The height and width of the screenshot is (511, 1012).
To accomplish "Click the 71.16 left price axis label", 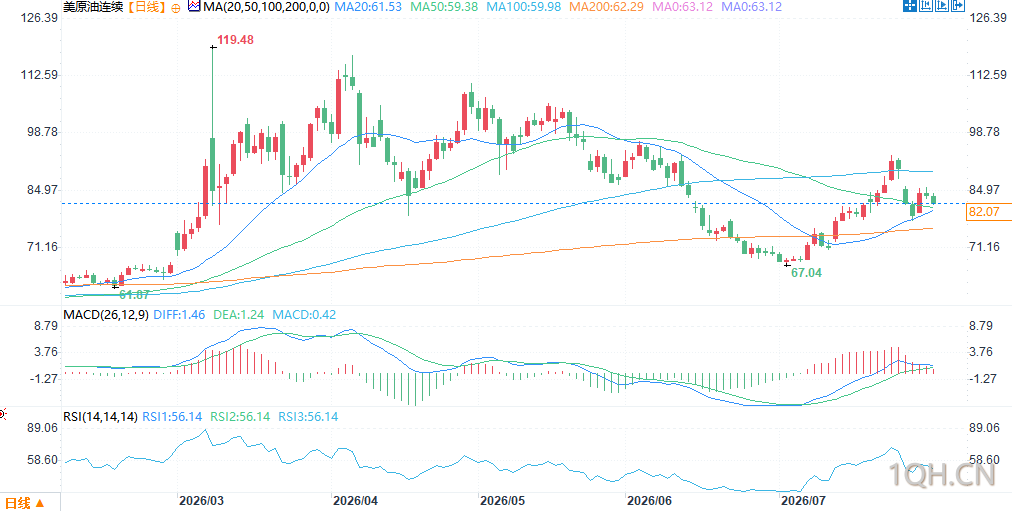I will coord(42,247).
